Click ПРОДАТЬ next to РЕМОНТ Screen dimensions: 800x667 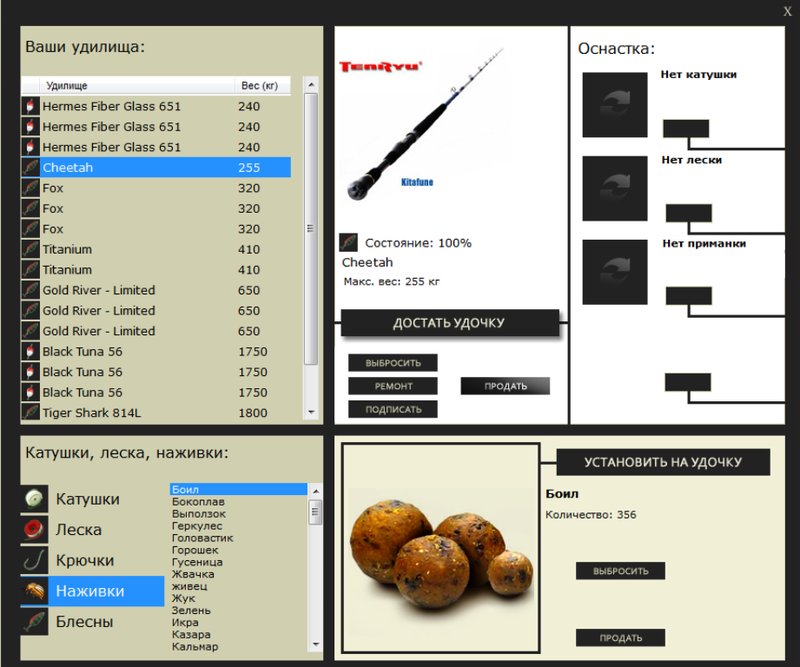point(505,386)
